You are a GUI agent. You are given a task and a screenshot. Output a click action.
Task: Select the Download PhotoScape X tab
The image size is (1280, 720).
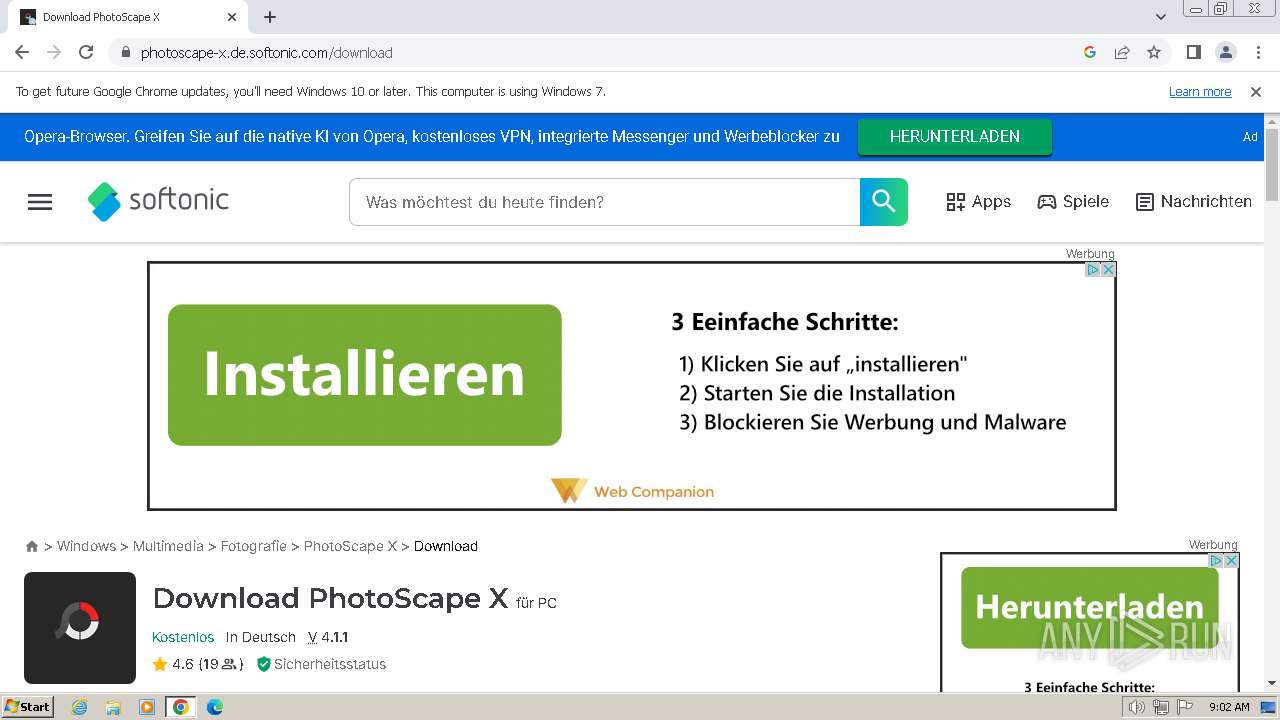click(x=128, y=17)
